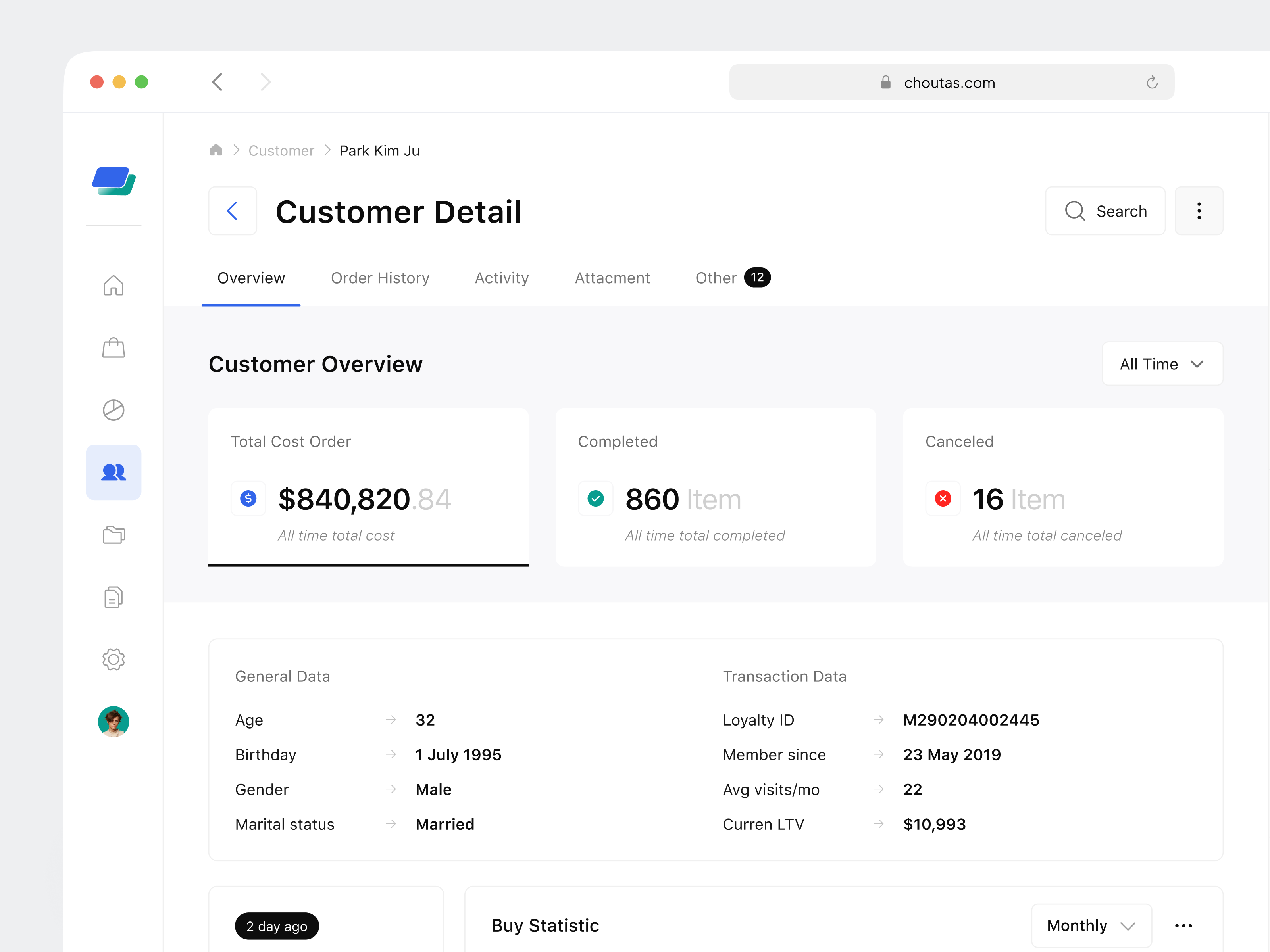Image resolution: width=1270 pixels, height=952 pixels.
Task: Open the documents icon in sidebar
Action: tap(113, 597)
